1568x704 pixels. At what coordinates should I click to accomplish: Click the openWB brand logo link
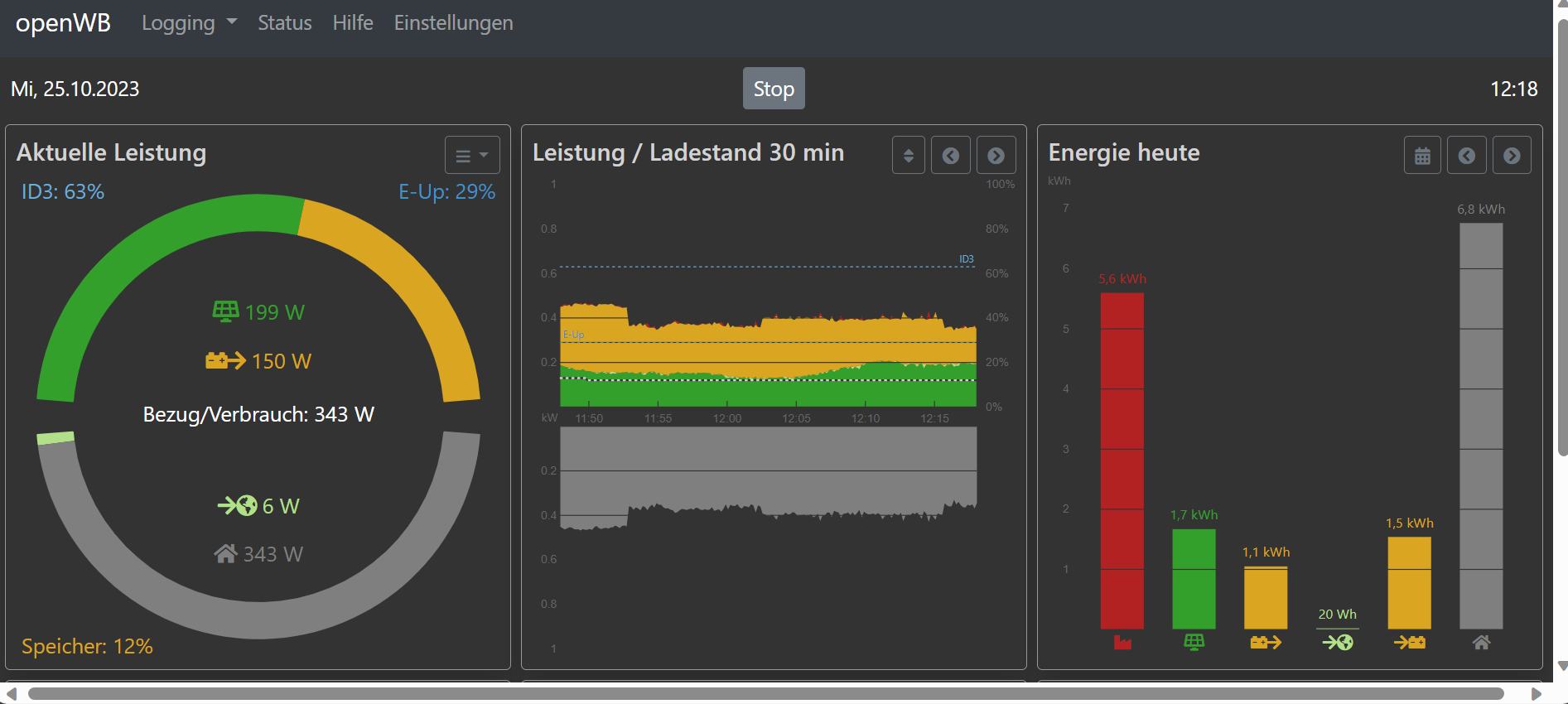[x=63, y=23]
